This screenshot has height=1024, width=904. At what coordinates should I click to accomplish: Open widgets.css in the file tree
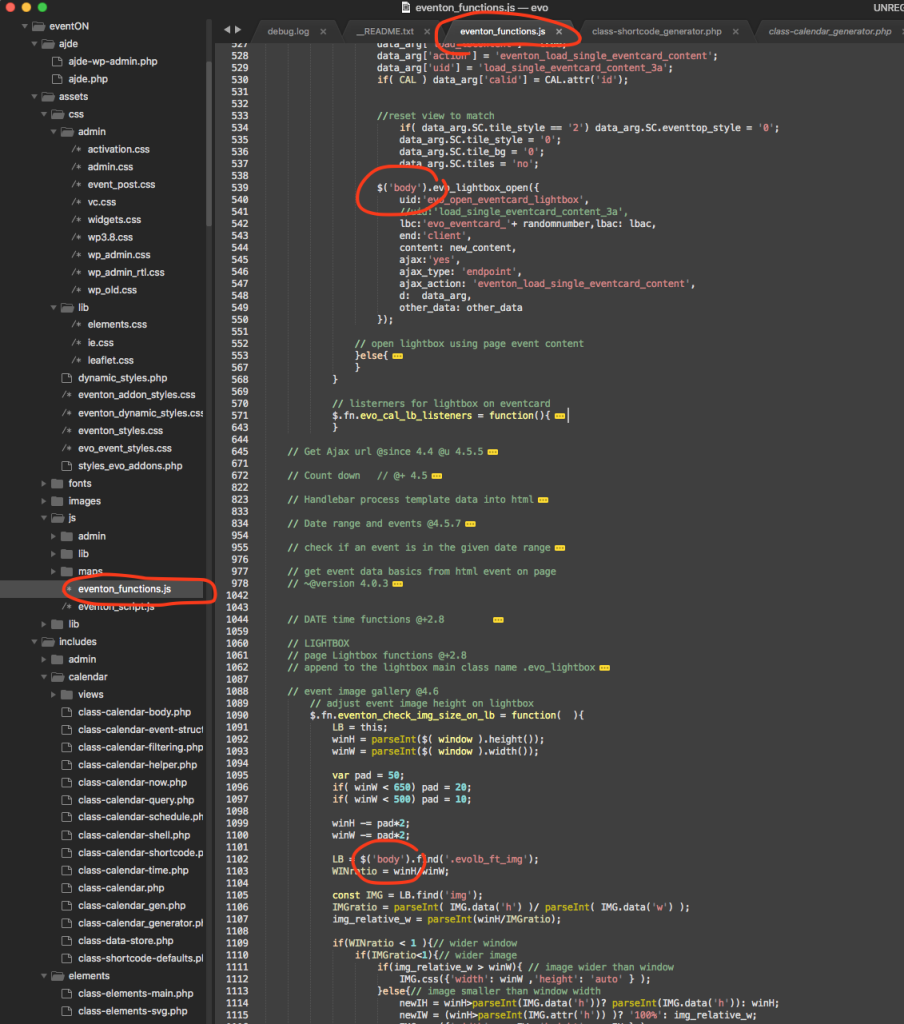(114, 220)
